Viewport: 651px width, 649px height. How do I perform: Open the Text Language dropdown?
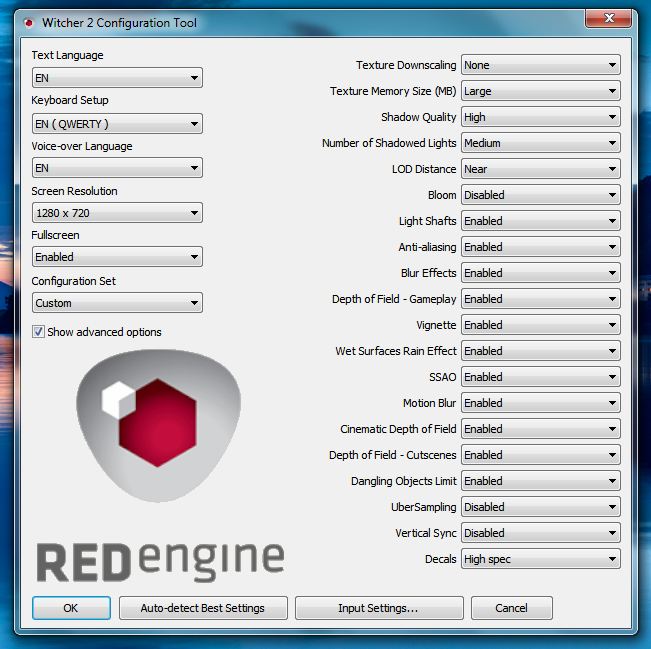(x=117, y=78)
